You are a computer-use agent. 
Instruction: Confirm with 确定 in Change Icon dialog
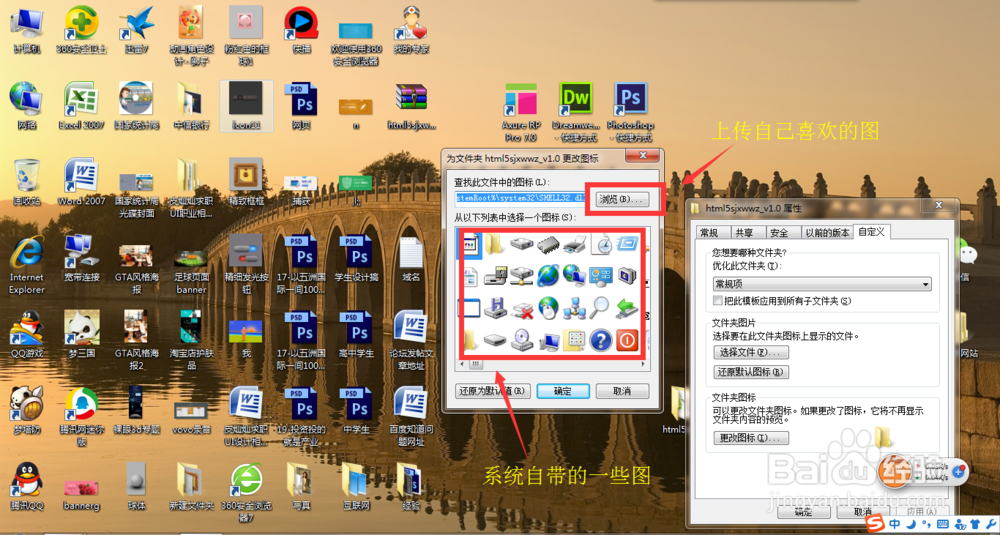coord(563,391)
